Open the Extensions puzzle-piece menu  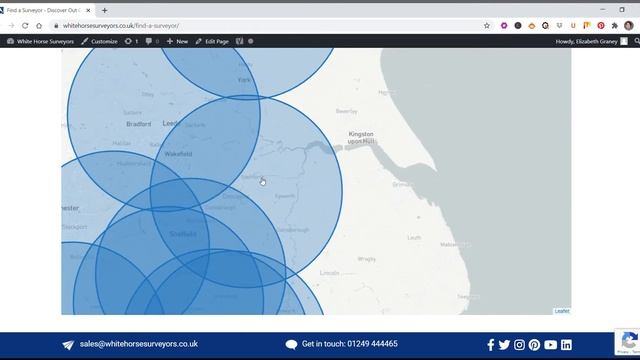point(615,25)
